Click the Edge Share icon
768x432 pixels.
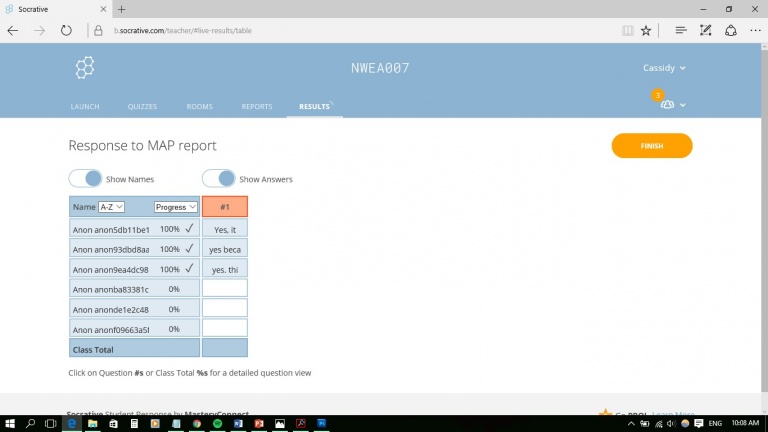(x=729, y=31)
